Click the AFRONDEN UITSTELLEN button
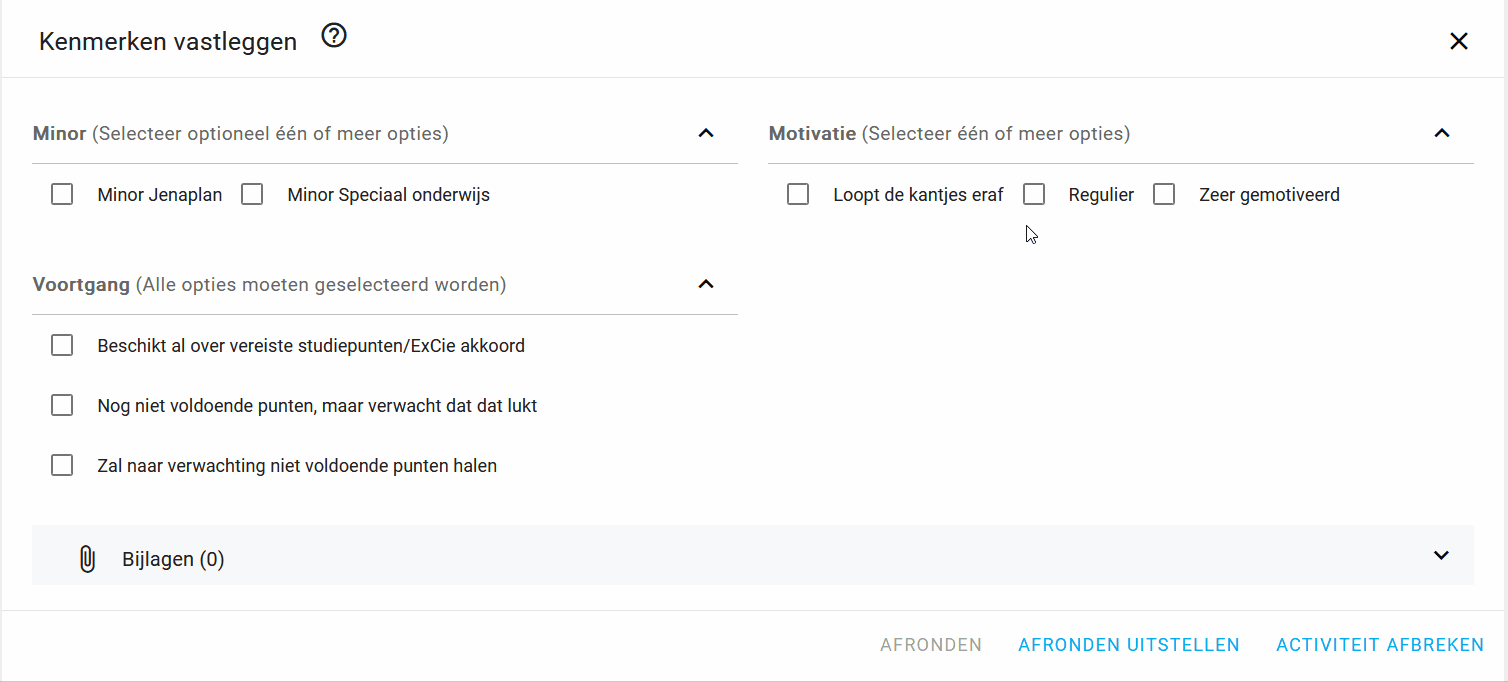This screenshot has width=1508, height=682. tap(1128, 645)
